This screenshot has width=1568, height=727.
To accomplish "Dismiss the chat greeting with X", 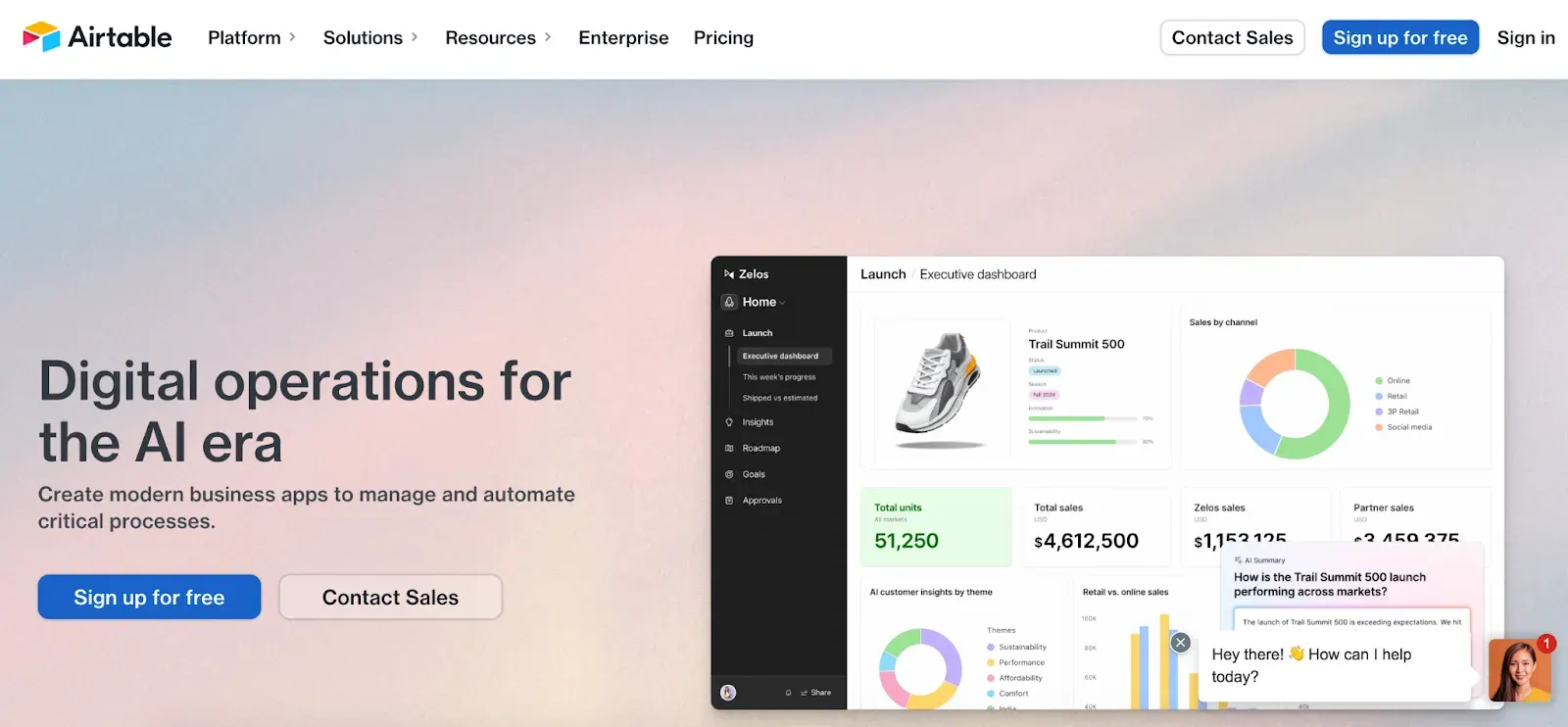I will click(1181, 643).
